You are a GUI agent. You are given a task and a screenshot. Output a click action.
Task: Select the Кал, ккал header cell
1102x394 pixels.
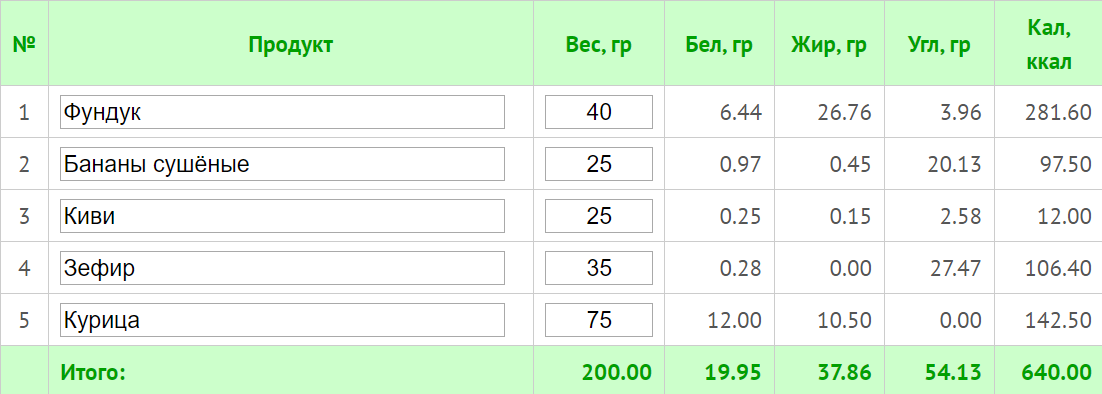click(1049, 44)
